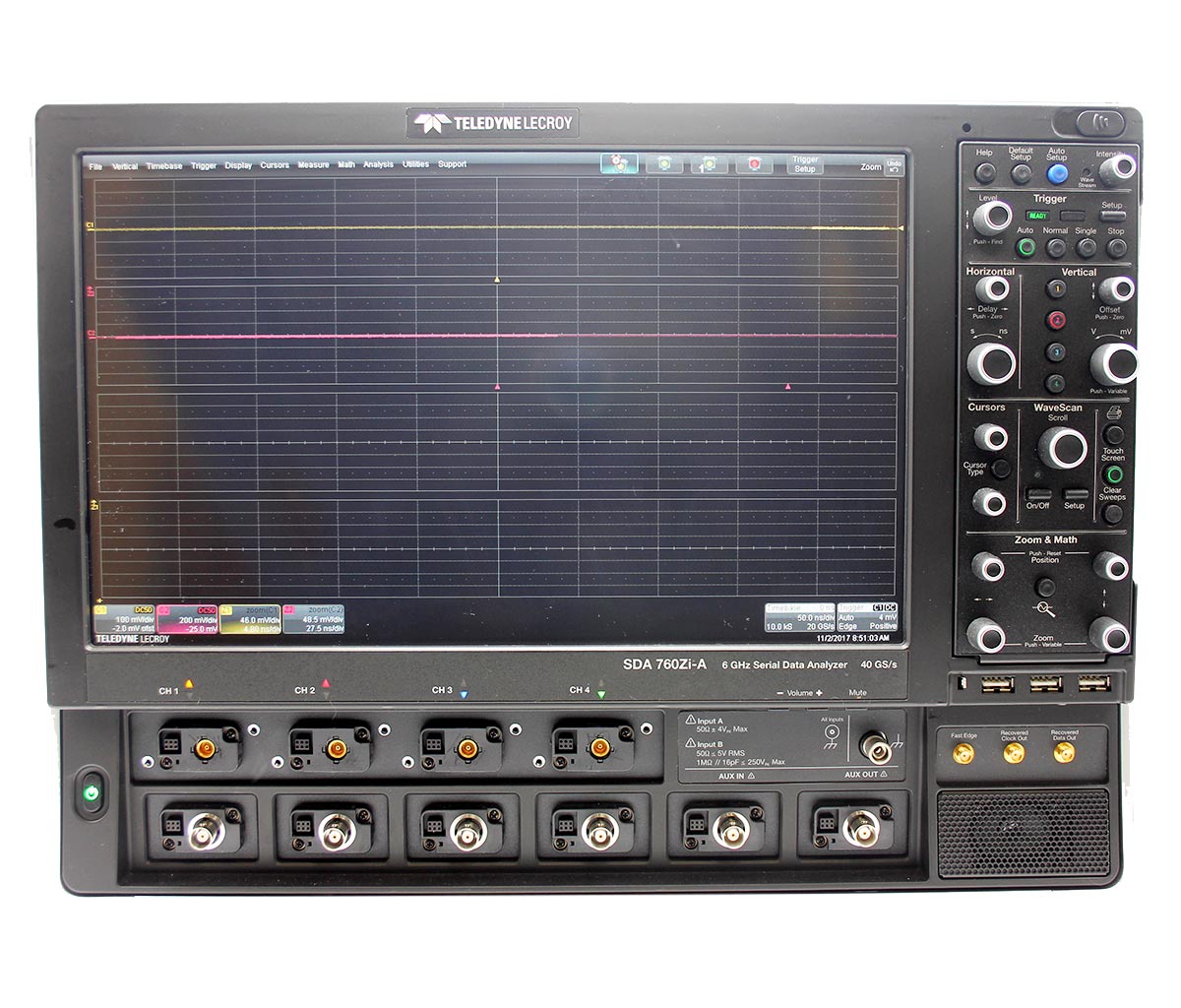The height and width of the screenshot is (1008, 1181).
Task: Click the trigger Stop button
Action: pos(1116,247)
